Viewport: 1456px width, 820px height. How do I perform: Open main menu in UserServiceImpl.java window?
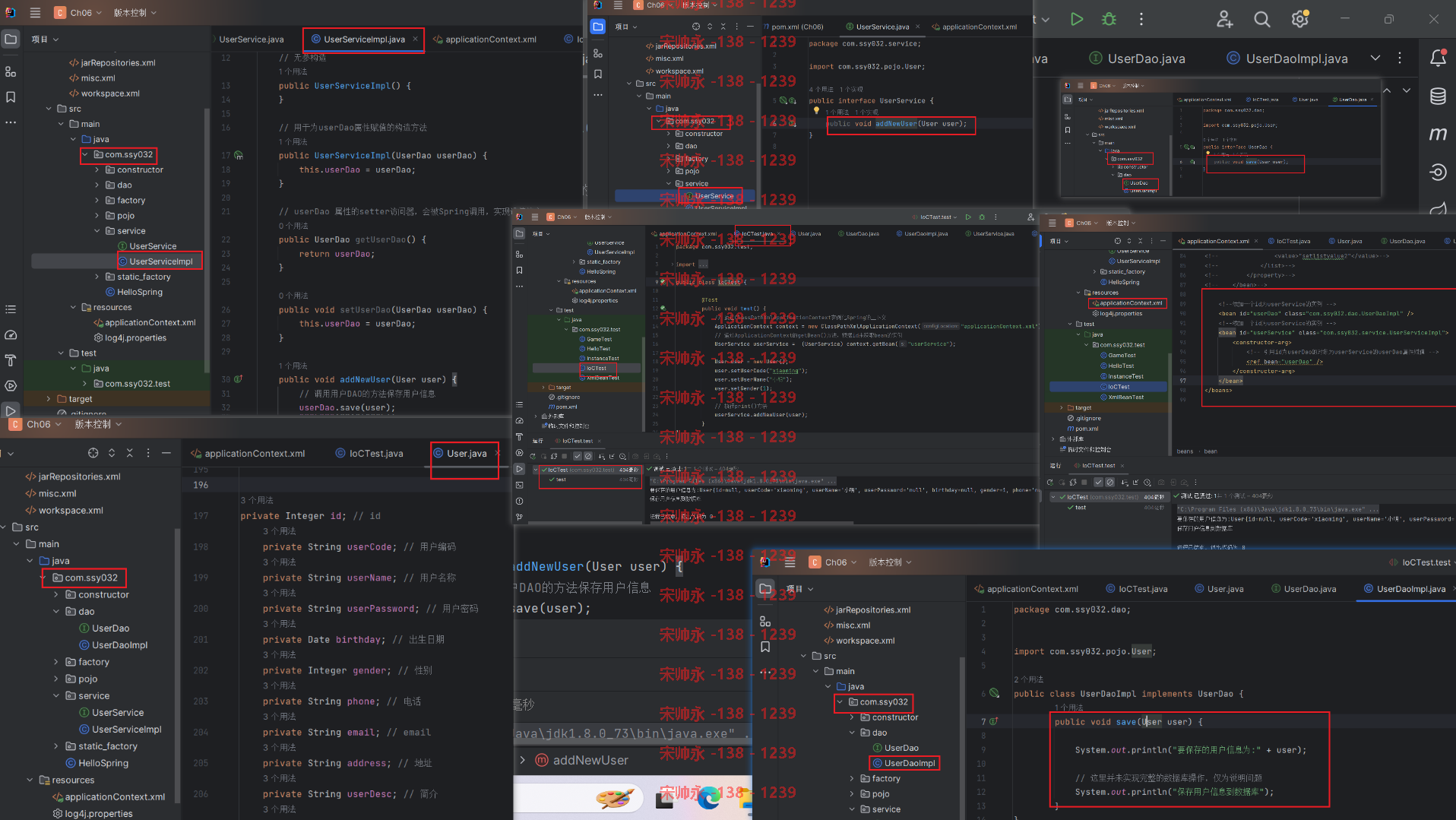click(35, 13)
